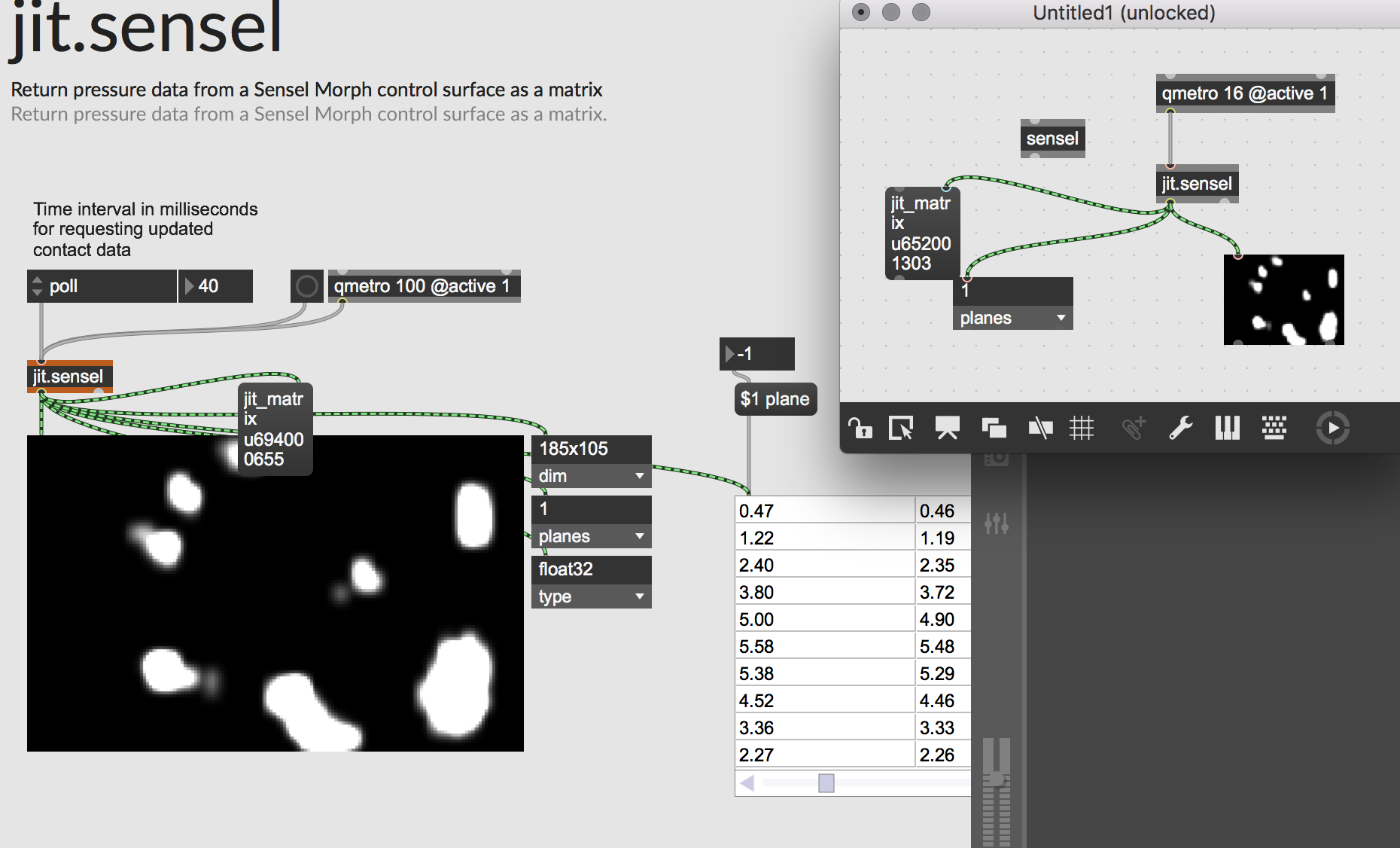The height and width of the screenshot is (848, 1400).
Task: Select the cell containing 2.27
Action: 825,754
